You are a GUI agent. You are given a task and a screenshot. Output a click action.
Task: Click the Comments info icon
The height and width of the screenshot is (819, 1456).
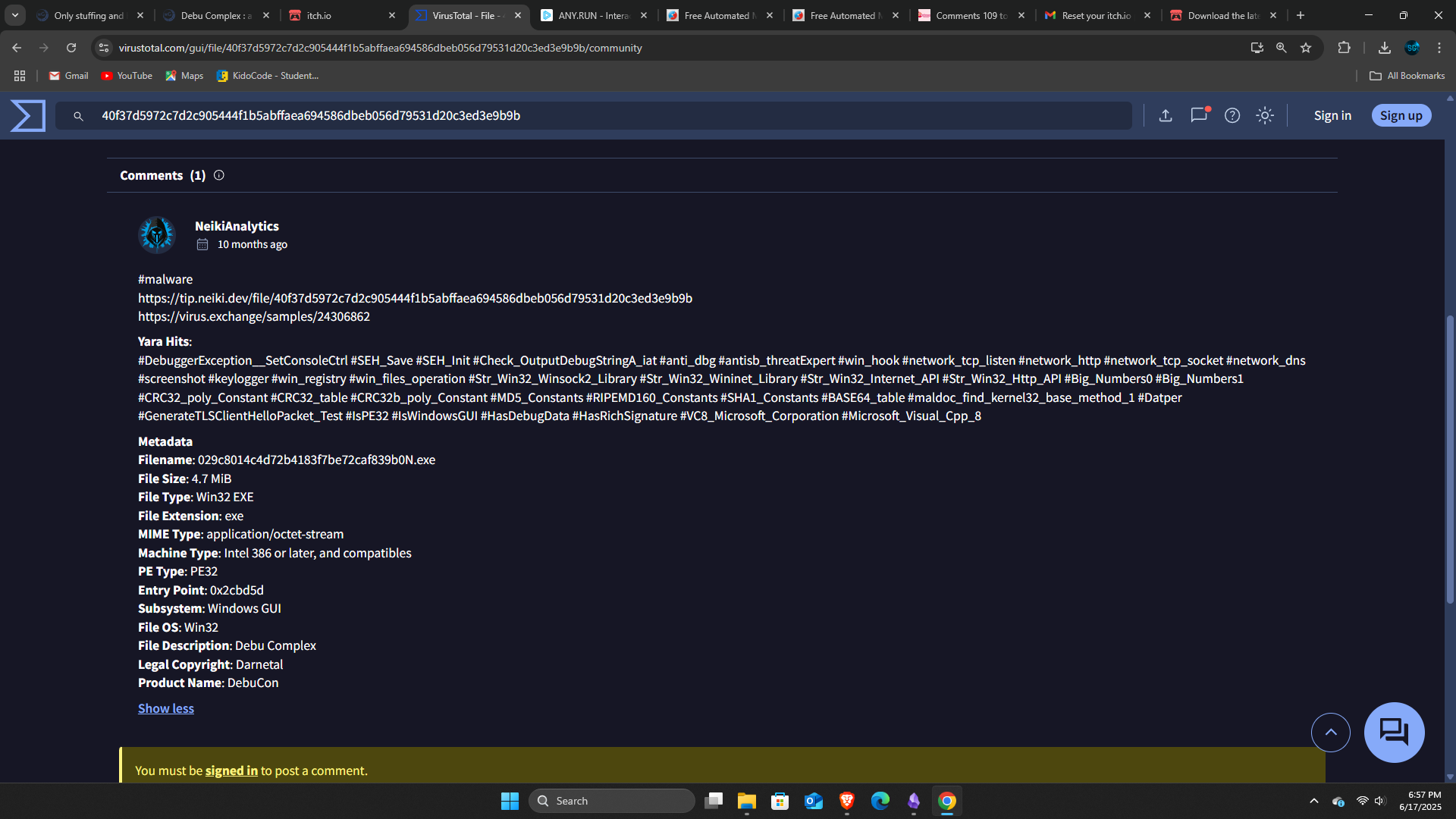(x=219, y=175)
